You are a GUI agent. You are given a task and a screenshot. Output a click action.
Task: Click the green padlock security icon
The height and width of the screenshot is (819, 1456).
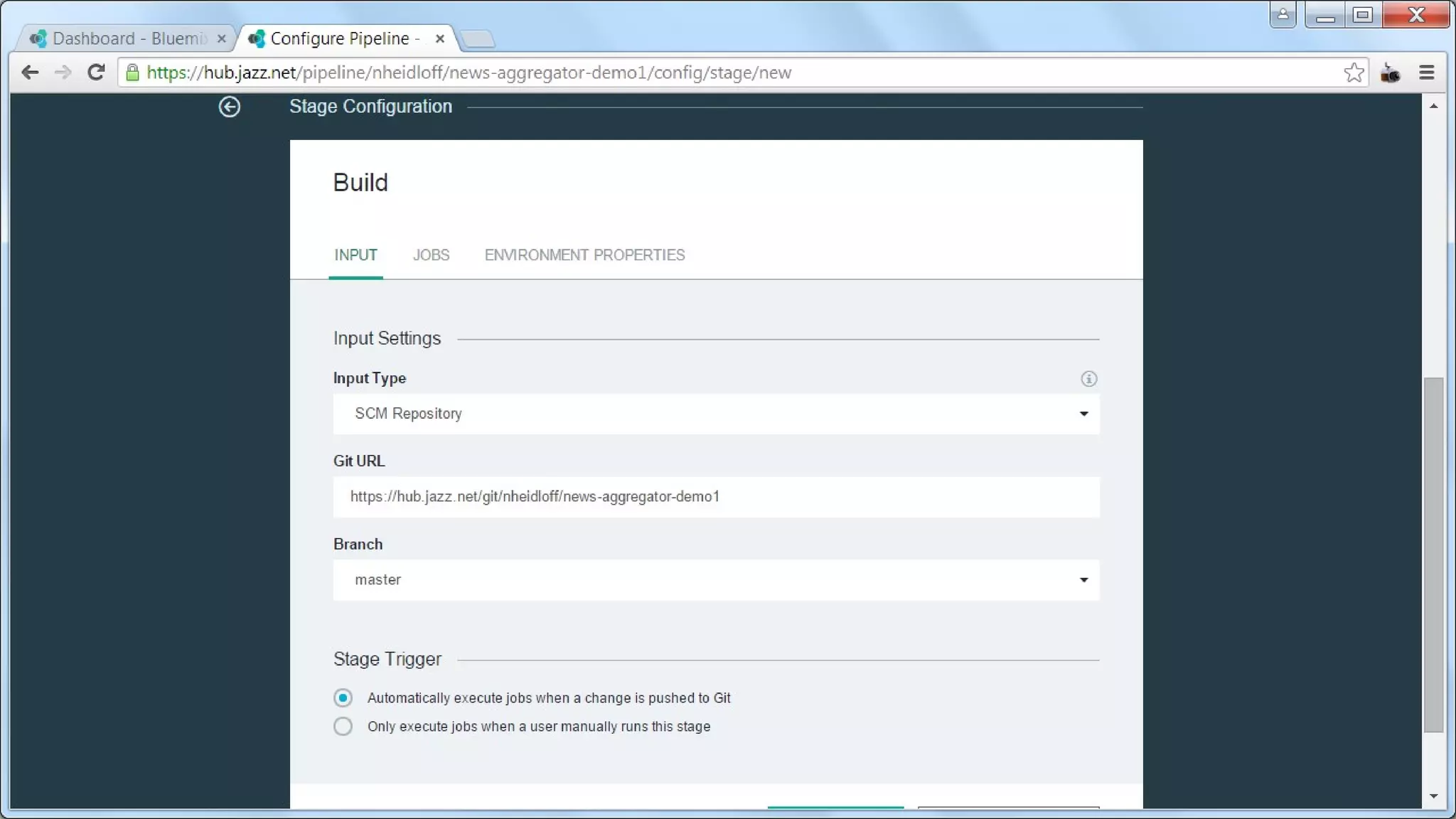132,73
